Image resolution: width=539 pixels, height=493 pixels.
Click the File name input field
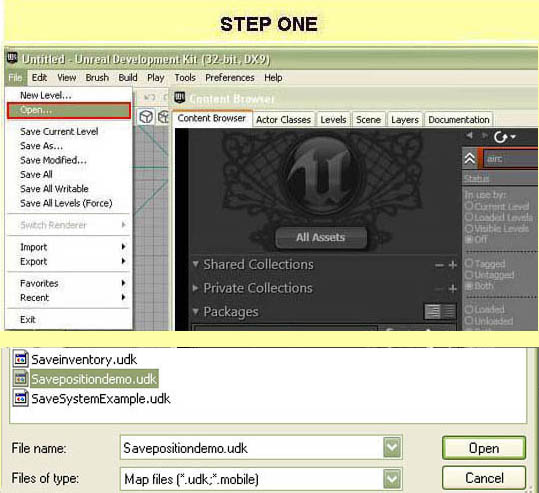252,448
